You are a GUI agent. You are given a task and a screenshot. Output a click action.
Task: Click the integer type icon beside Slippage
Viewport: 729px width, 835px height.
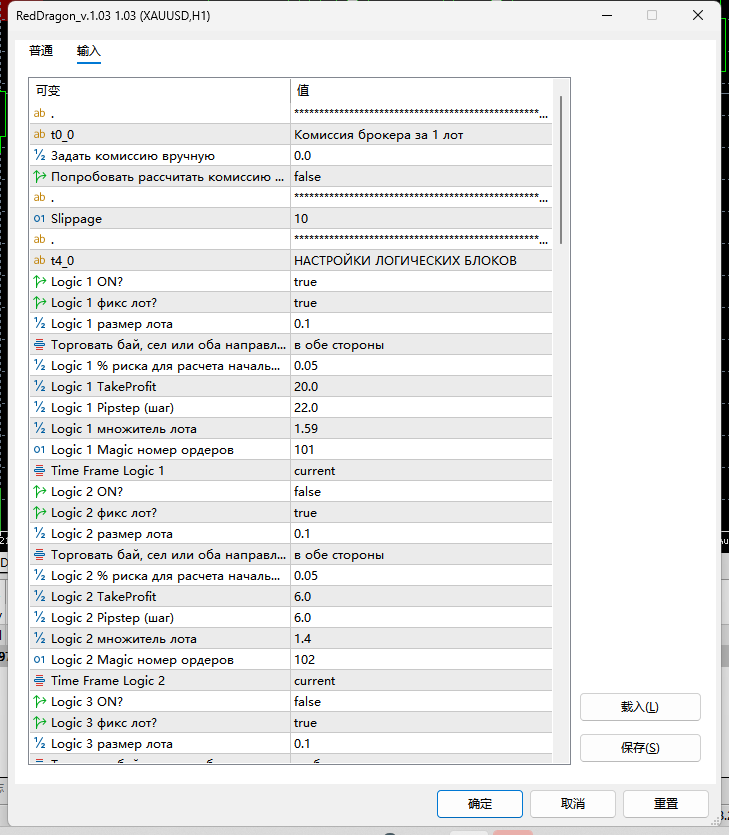39,218
